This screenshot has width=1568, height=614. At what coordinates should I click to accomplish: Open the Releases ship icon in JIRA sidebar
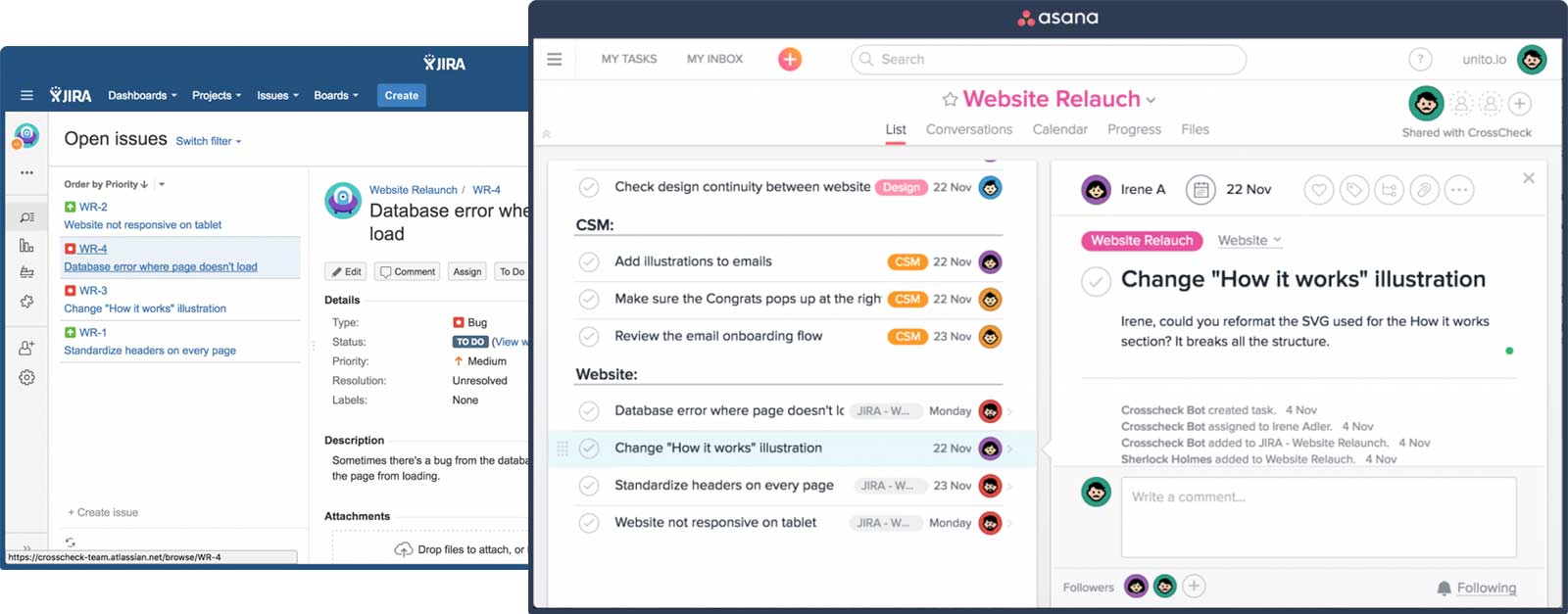click(26, 272)
